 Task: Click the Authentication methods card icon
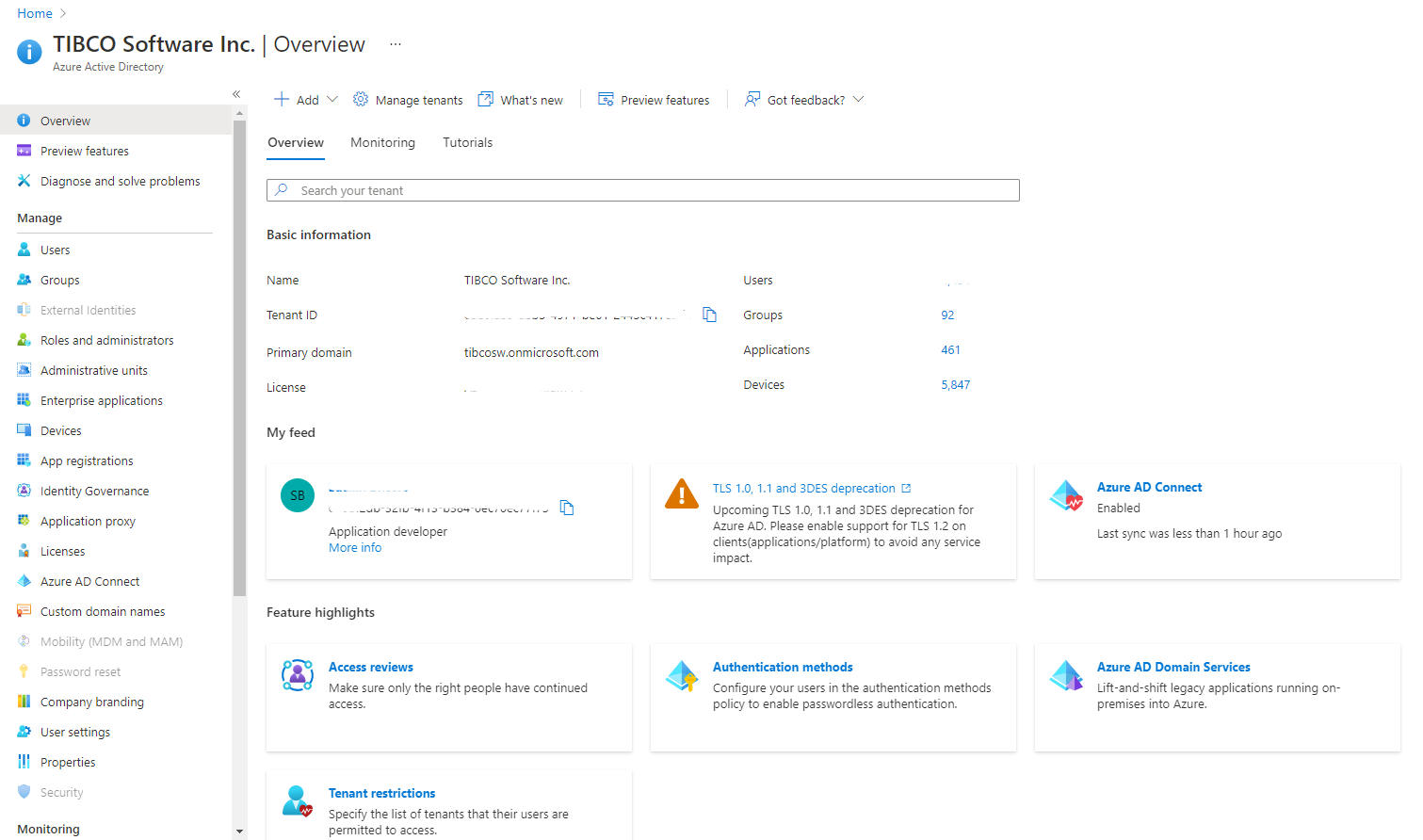pos(682,675)
